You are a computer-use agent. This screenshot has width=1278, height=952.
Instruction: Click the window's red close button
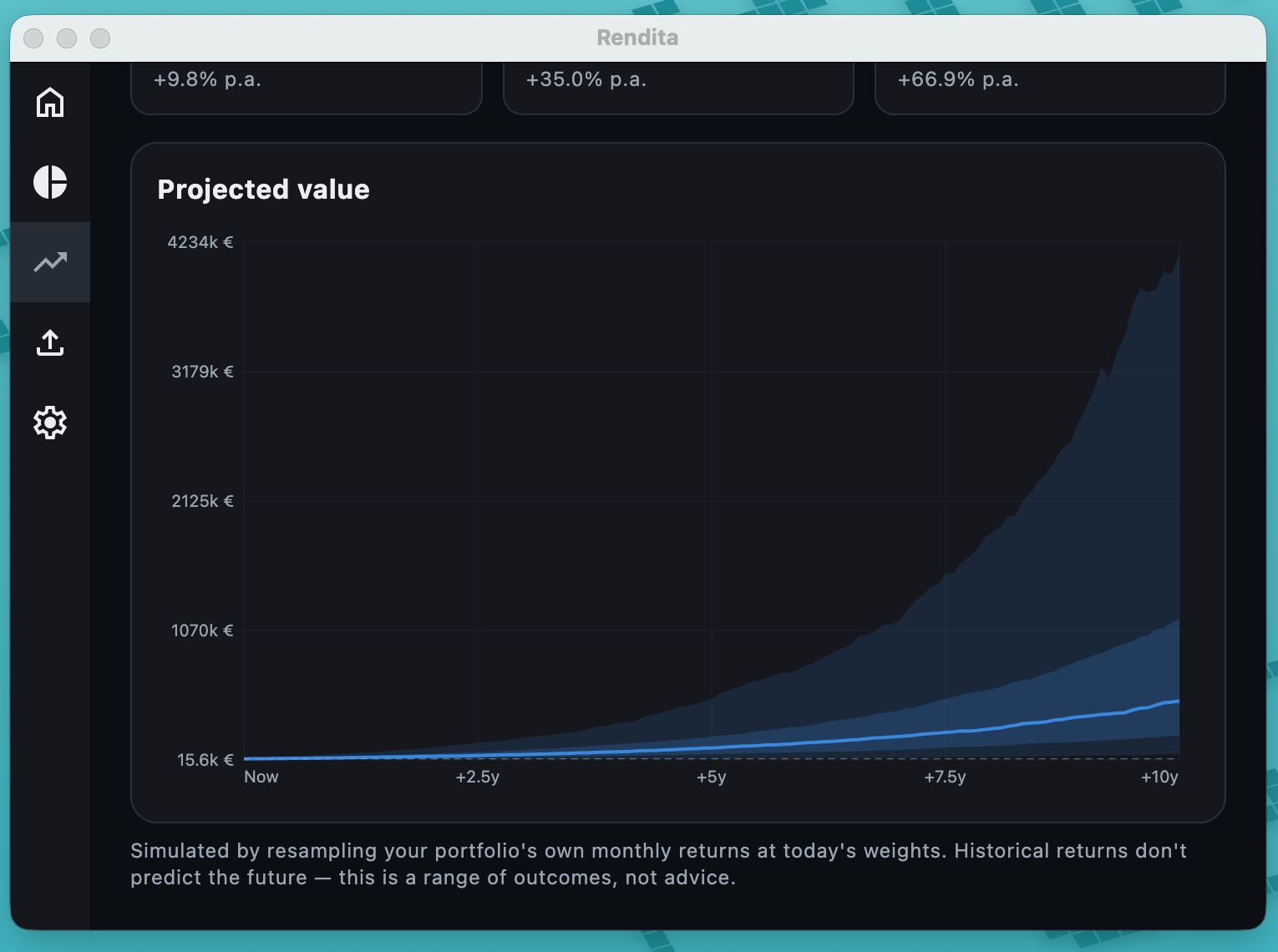[x=33, y=38]
